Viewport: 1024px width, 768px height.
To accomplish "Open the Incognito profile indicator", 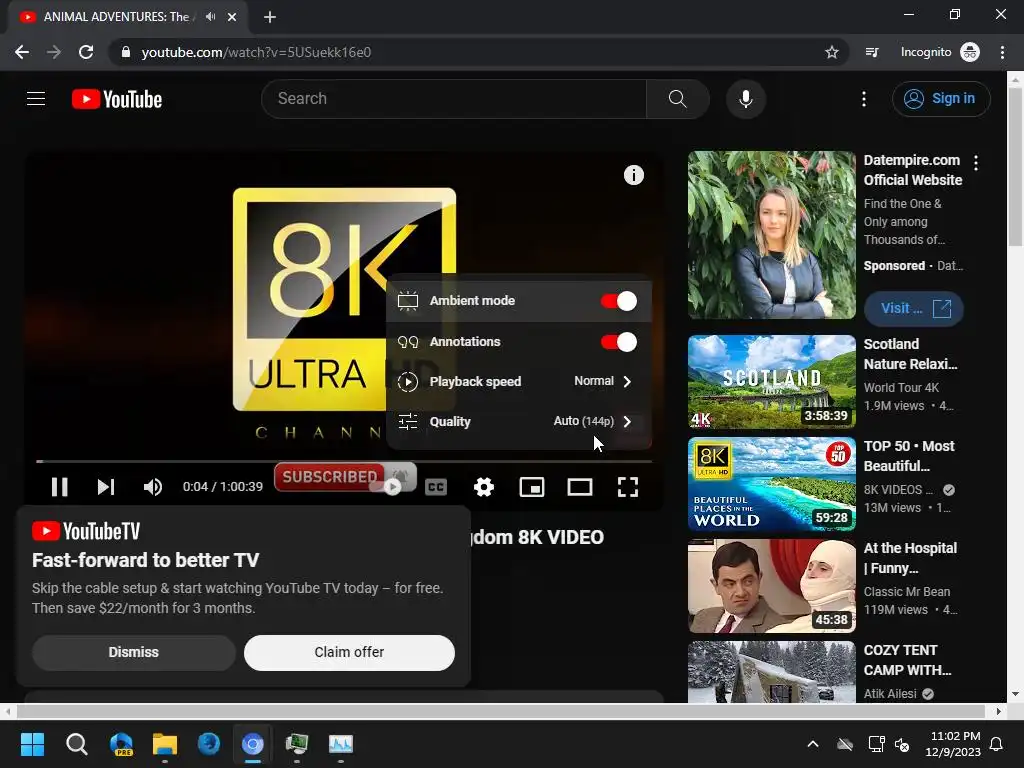I will (x=940, y=52).
